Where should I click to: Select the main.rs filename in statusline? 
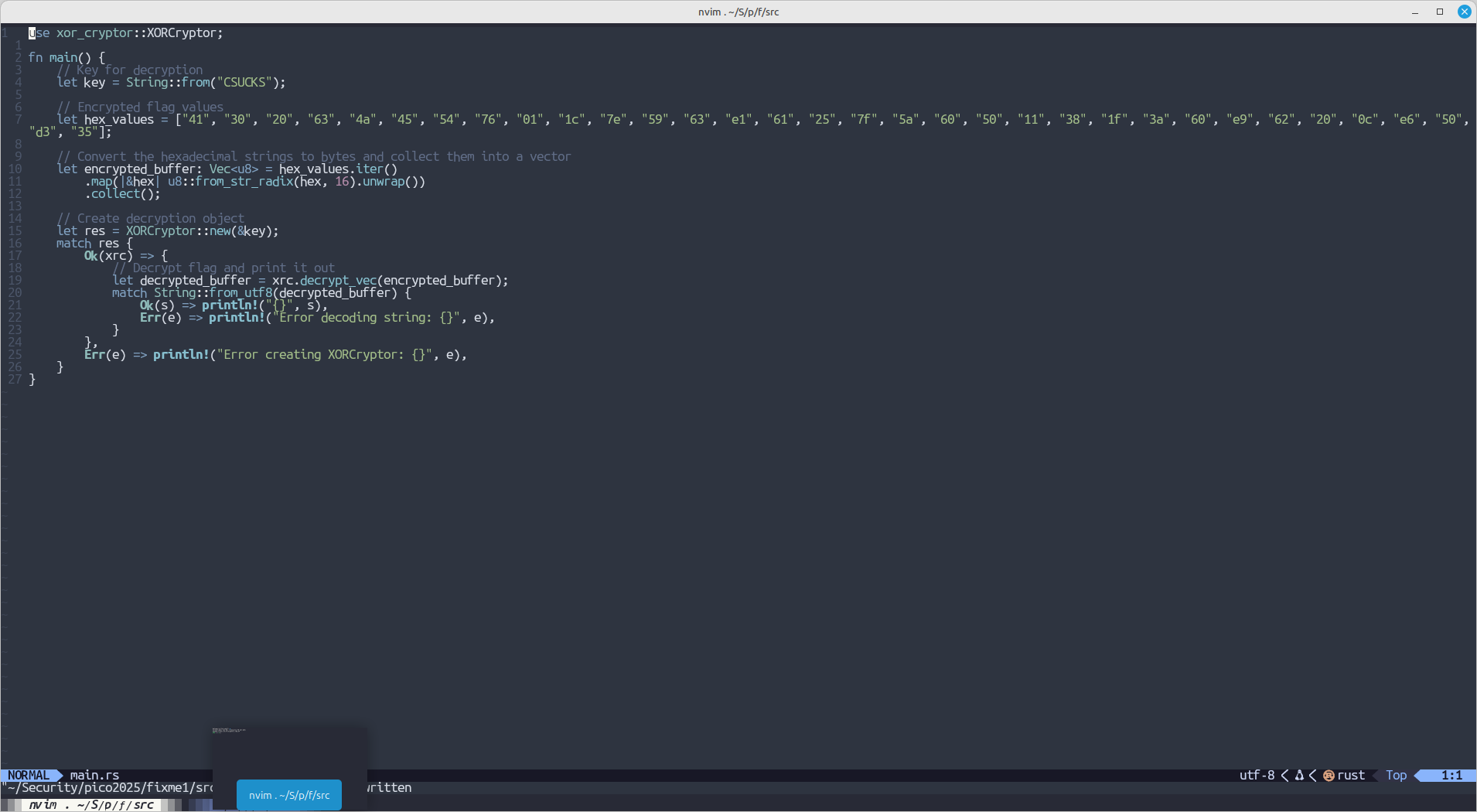pos(94,776)
